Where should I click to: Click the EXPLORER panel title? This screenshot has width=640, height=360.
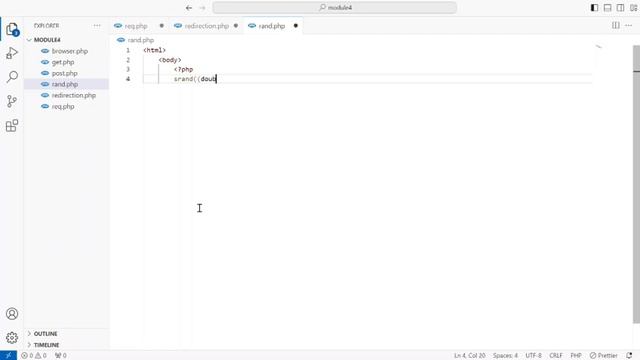click(x=46, y=26)
